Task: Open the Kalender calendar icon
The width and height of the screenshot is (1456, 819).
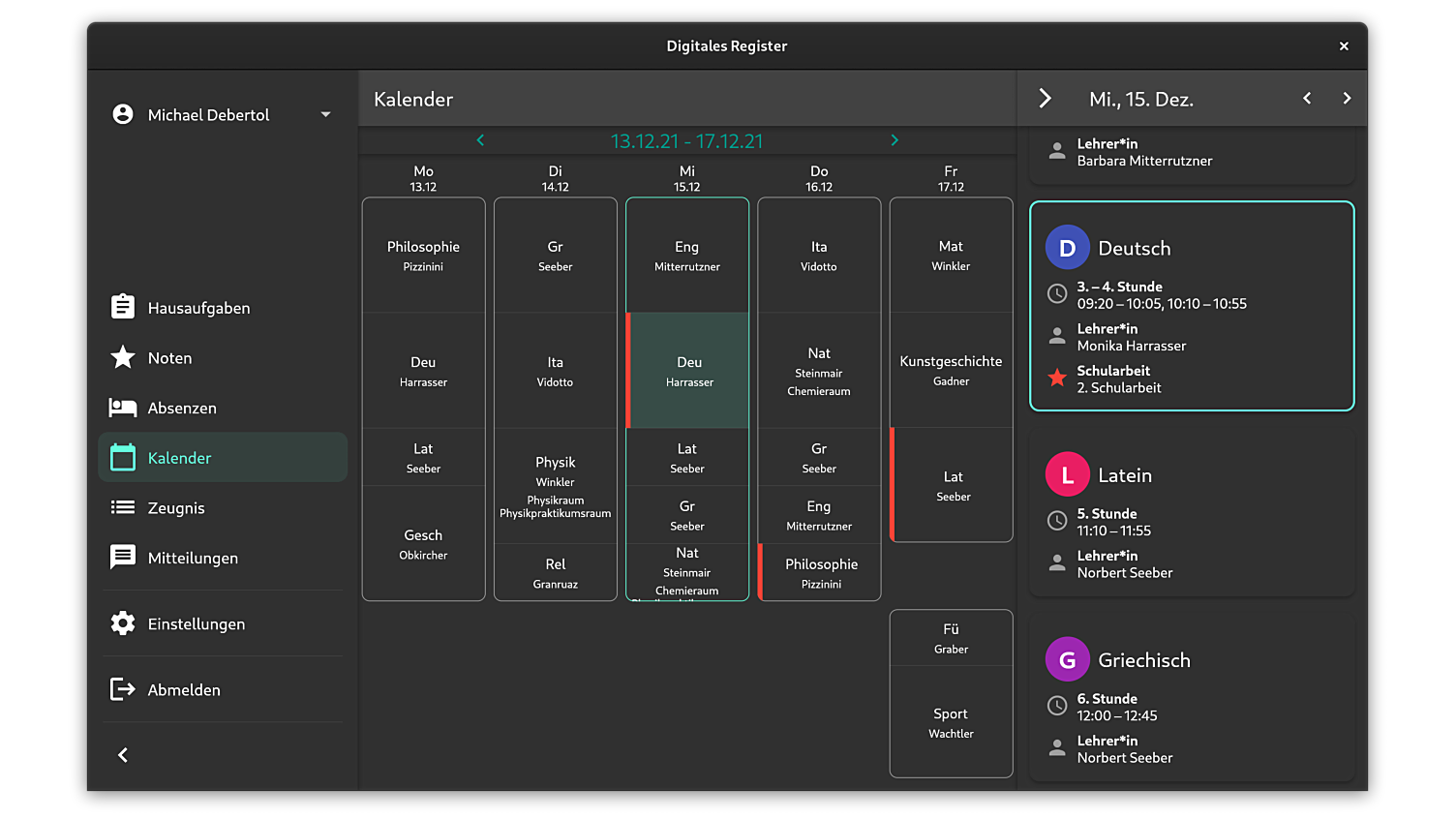Action: coord(123,458)
